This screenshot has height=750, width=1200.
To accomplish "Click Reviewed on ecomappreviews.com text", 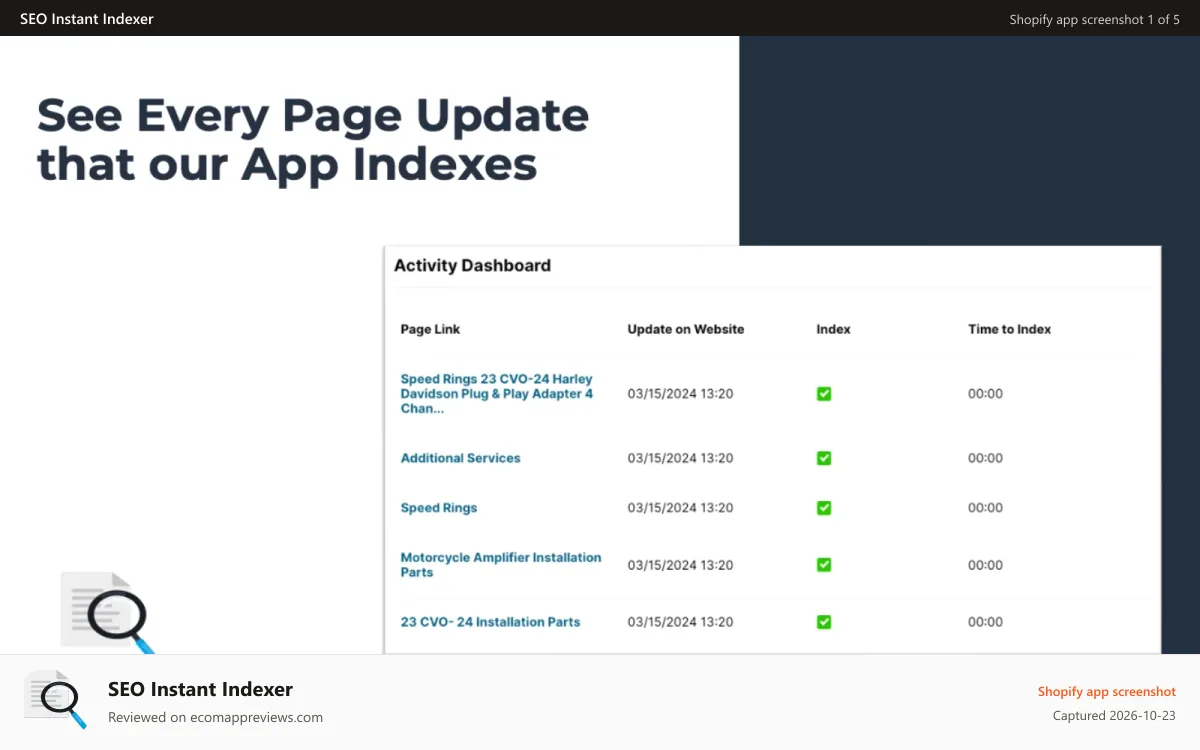I will (x=215, y=717).
